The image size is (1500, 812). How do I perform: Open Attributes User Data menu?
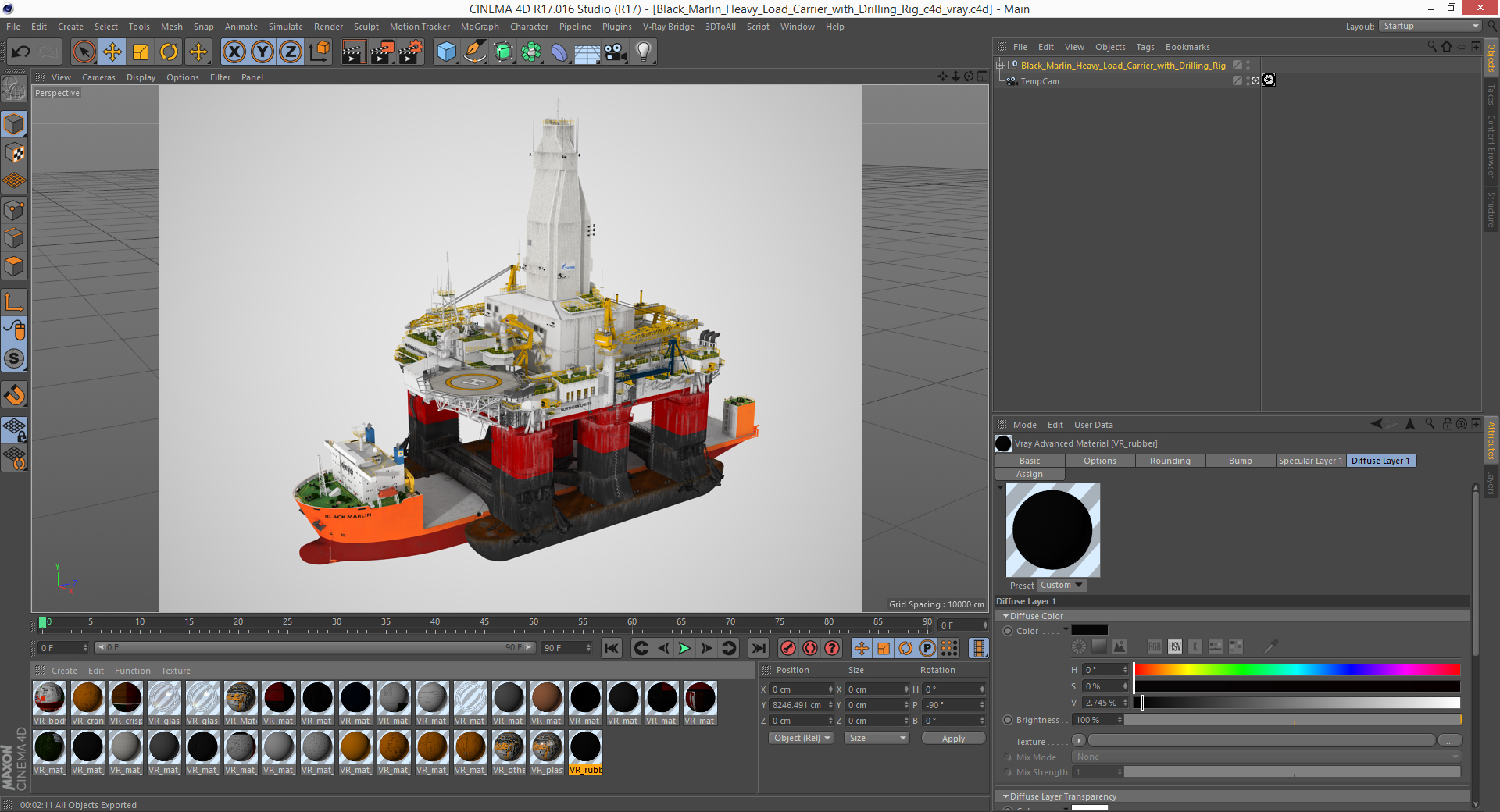[x=1094, y=425]
